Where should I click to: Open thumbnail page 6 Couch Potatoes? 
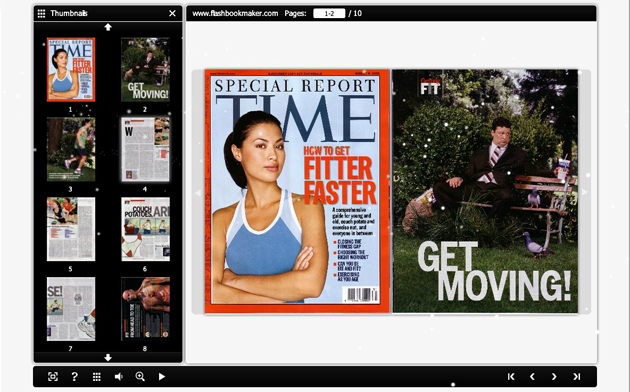click(145, 229)
